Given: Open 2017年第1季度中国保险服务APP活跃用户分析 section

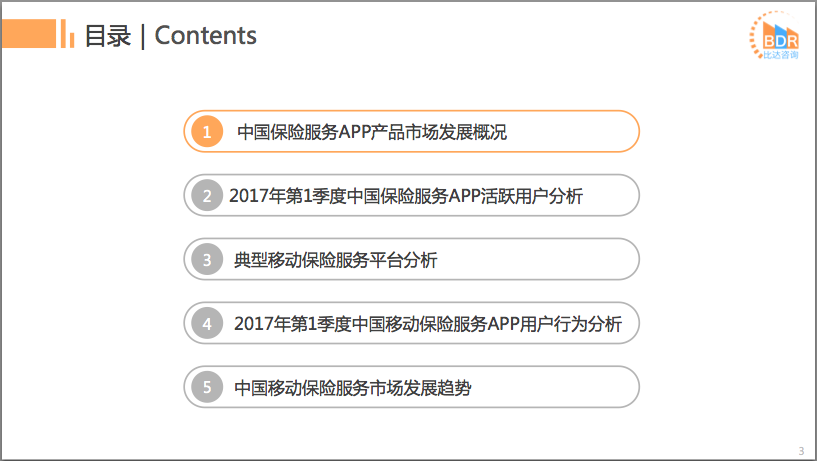Looking at the screenshot, I should click(x=405, y=196).
